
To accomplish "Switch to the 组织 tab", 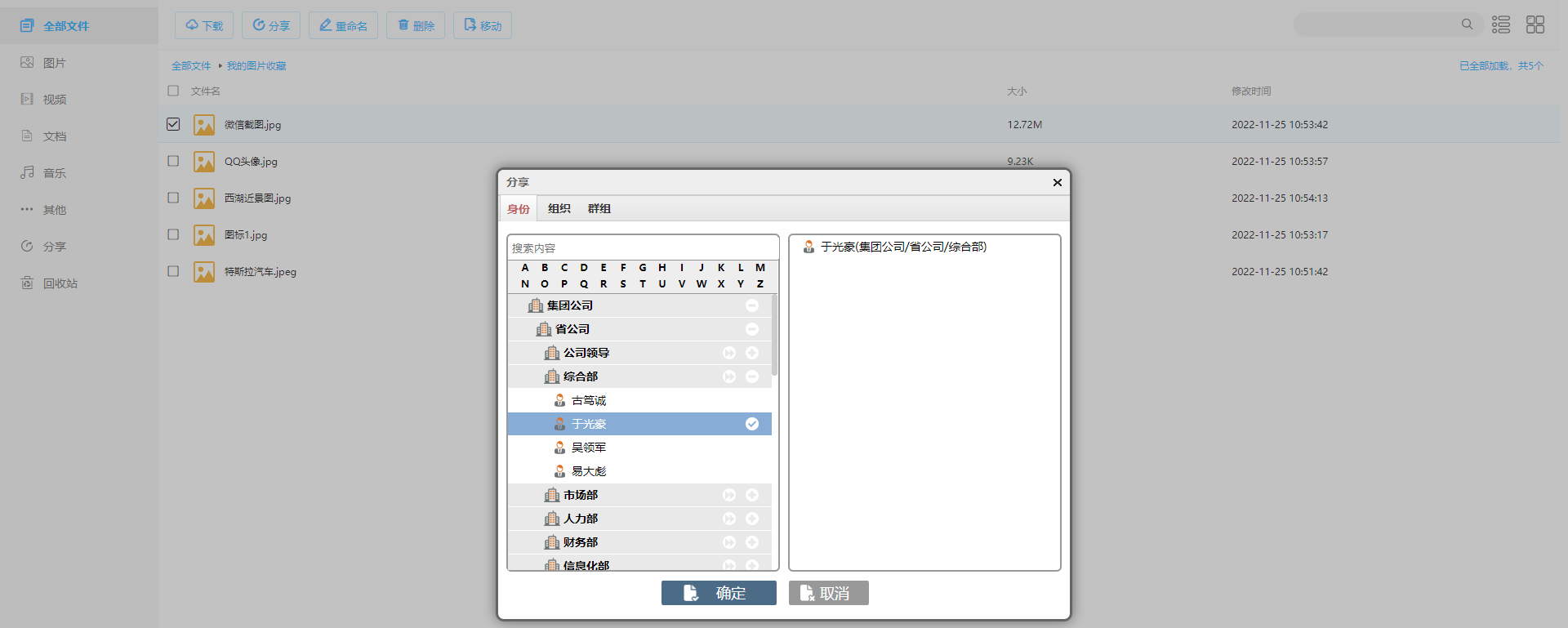I will coord(559,209).
